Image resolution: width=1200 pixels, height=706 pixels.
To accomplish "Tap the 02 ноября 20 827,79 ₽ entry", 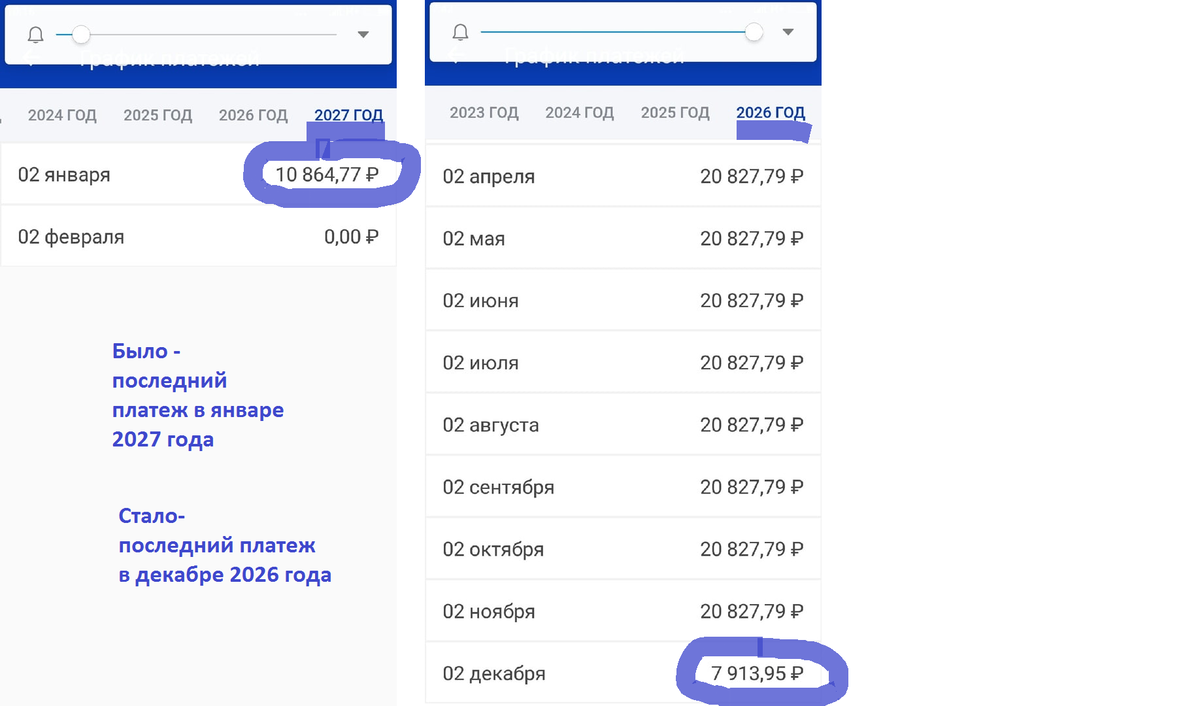I will 623,611.
